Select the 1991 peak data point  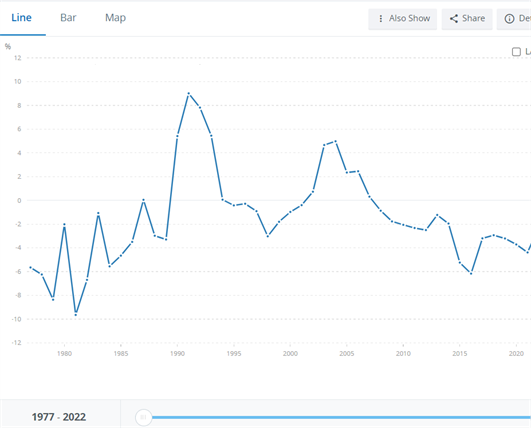click(x=189, y=93)
